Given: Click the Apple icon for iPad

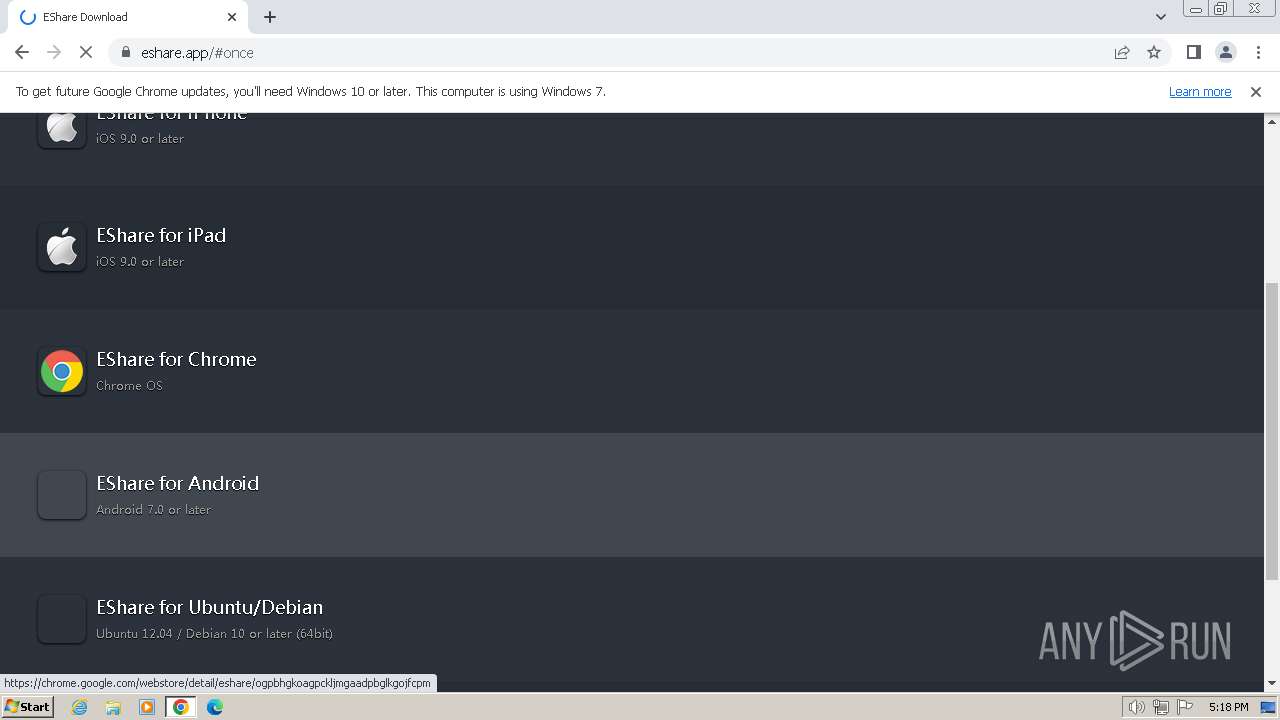Looking at the screenshot, I should [62, 247].
